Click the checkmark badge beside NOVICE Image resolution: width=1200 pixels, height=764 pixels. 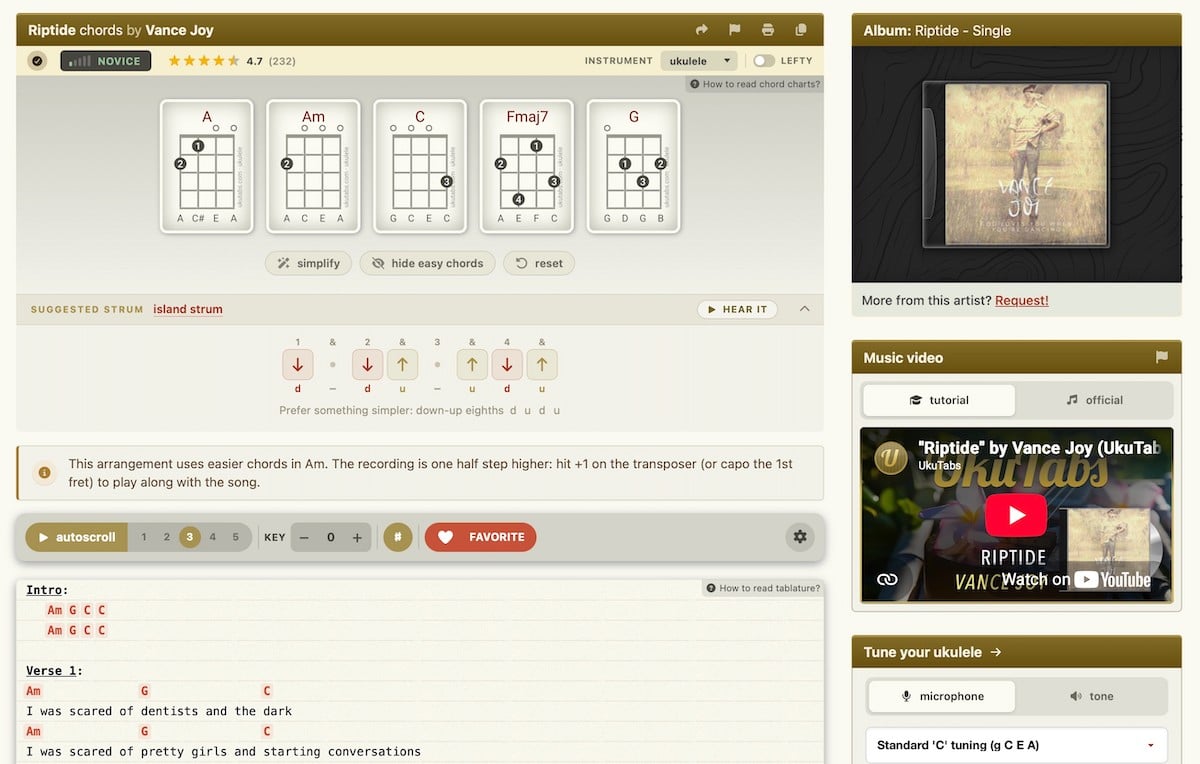point(37,61)
